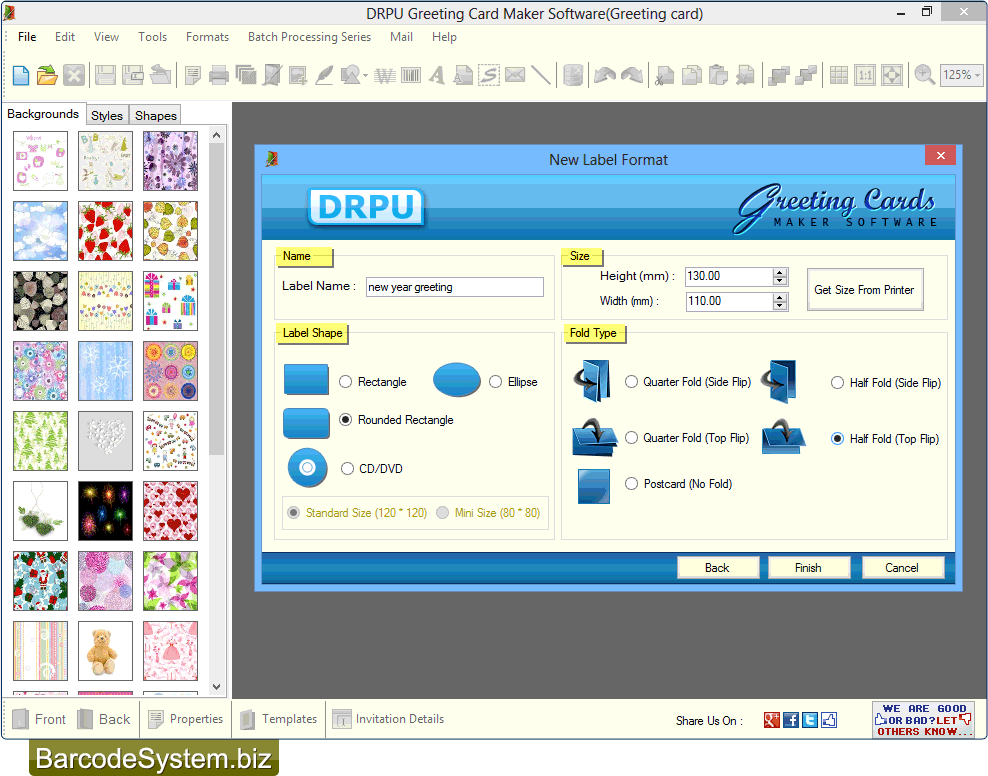Click the barcode tool icon
988x776 pixels.
click(411, 76)
